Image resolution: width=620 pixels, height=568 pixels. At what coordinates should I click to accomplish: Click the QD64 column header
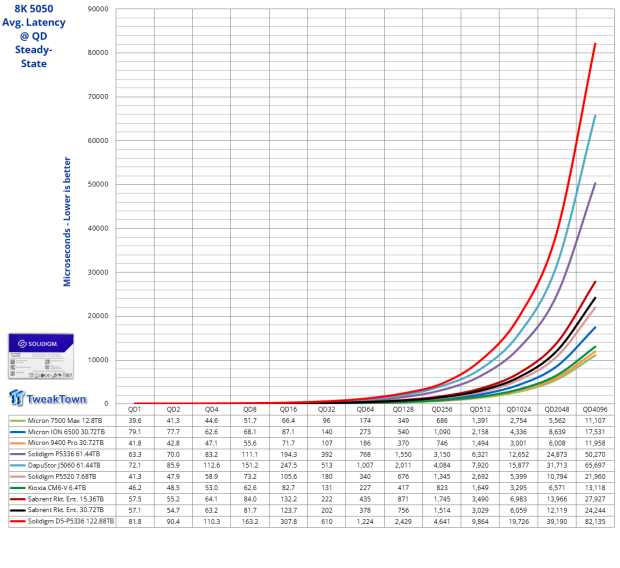click(365, 409)
